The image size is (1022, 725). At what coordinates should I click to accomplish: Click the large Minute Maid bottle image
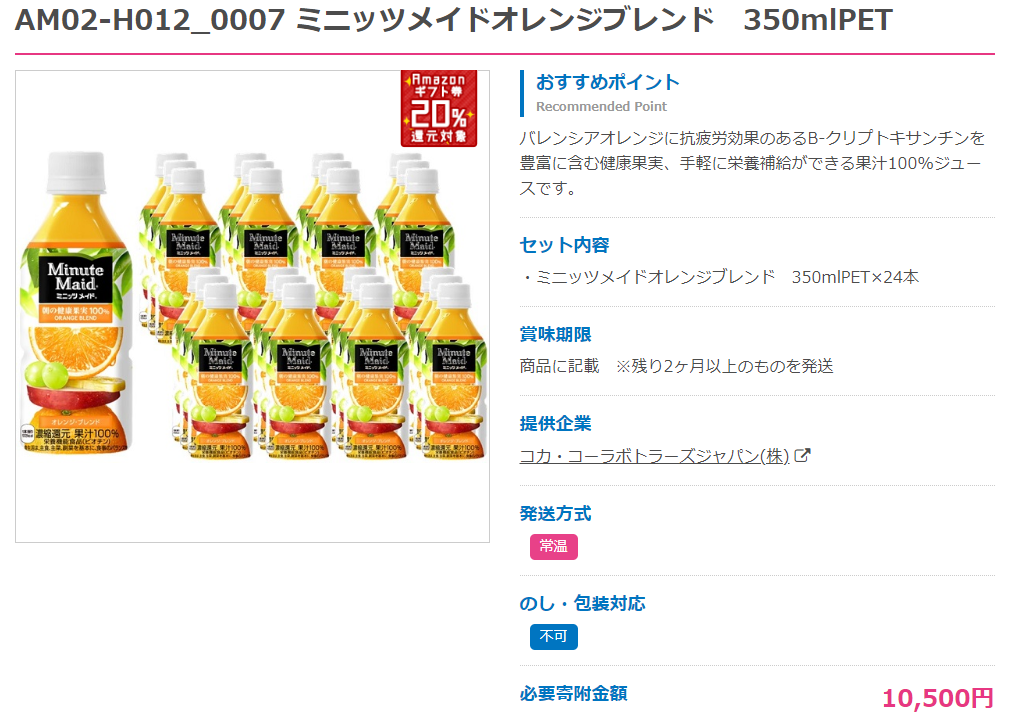(x=76, y=302)
